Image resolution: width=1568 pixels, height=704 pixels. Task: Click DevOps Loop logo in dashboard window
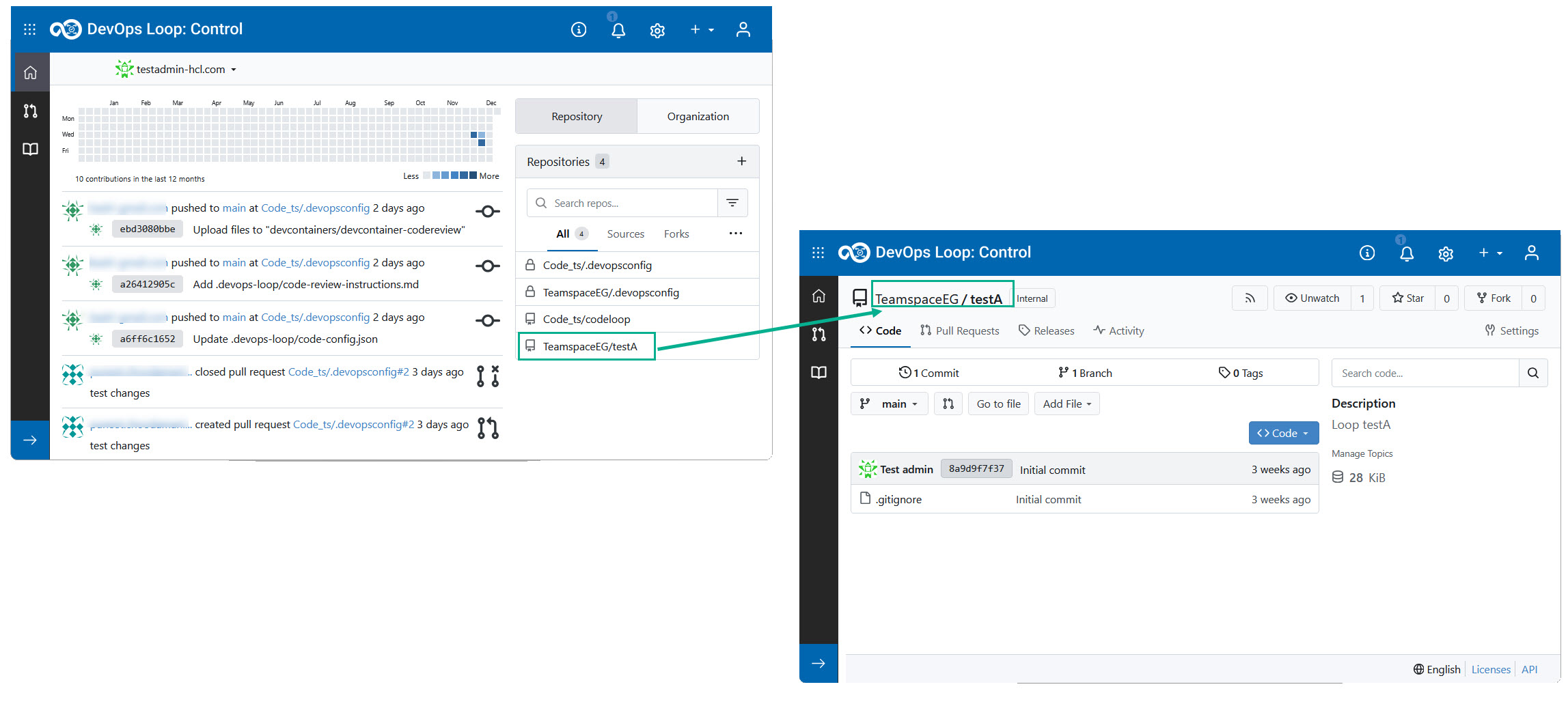click(x=66, y=29)
